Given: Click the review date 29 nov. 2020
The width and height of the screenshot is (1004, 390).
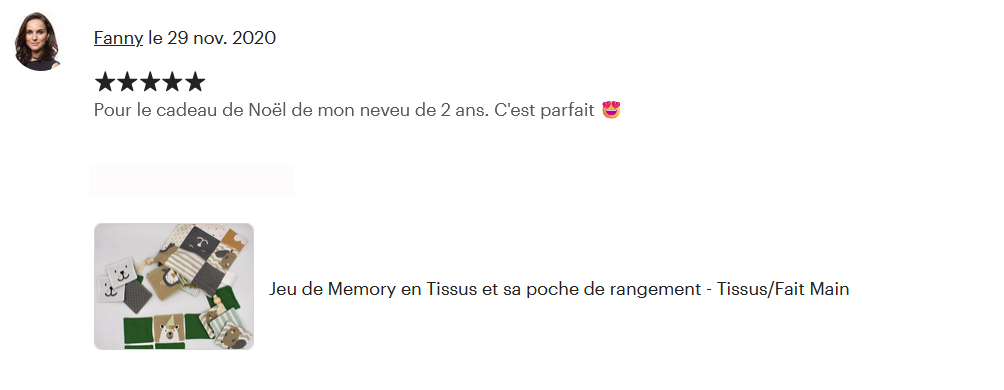Looking at the screenshot, I should [x=222, y=38].
